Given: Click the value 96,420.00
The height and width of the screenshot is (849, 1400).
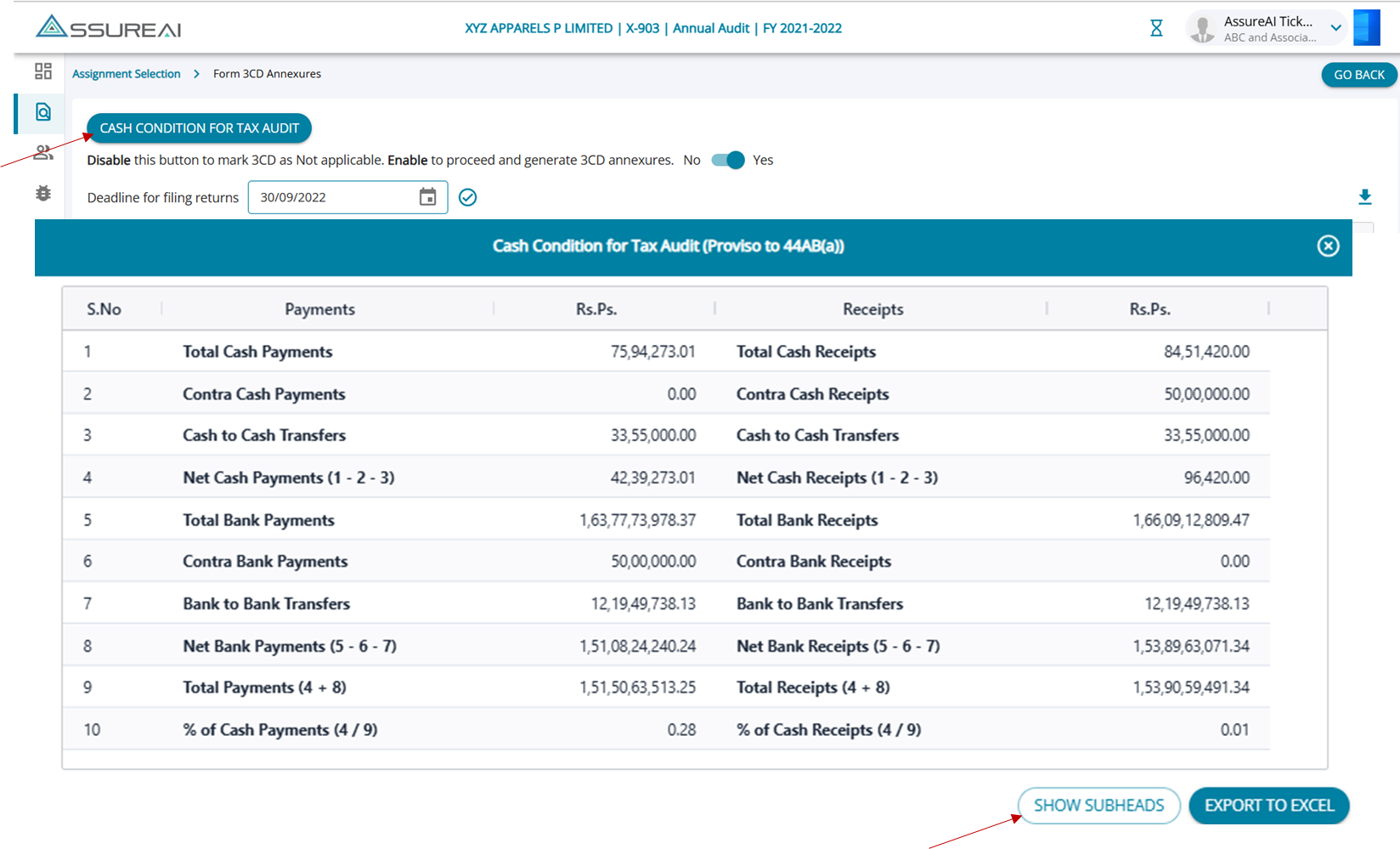Looking at the screenshot, I should tap(1217, 478).
